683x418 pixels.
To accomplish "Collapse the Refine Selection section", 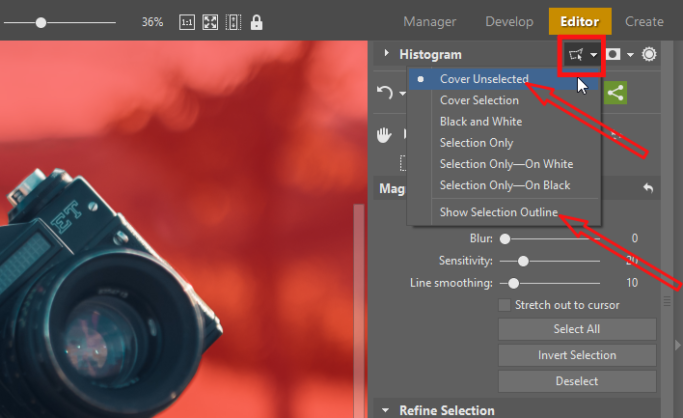I will coord(385,410).
